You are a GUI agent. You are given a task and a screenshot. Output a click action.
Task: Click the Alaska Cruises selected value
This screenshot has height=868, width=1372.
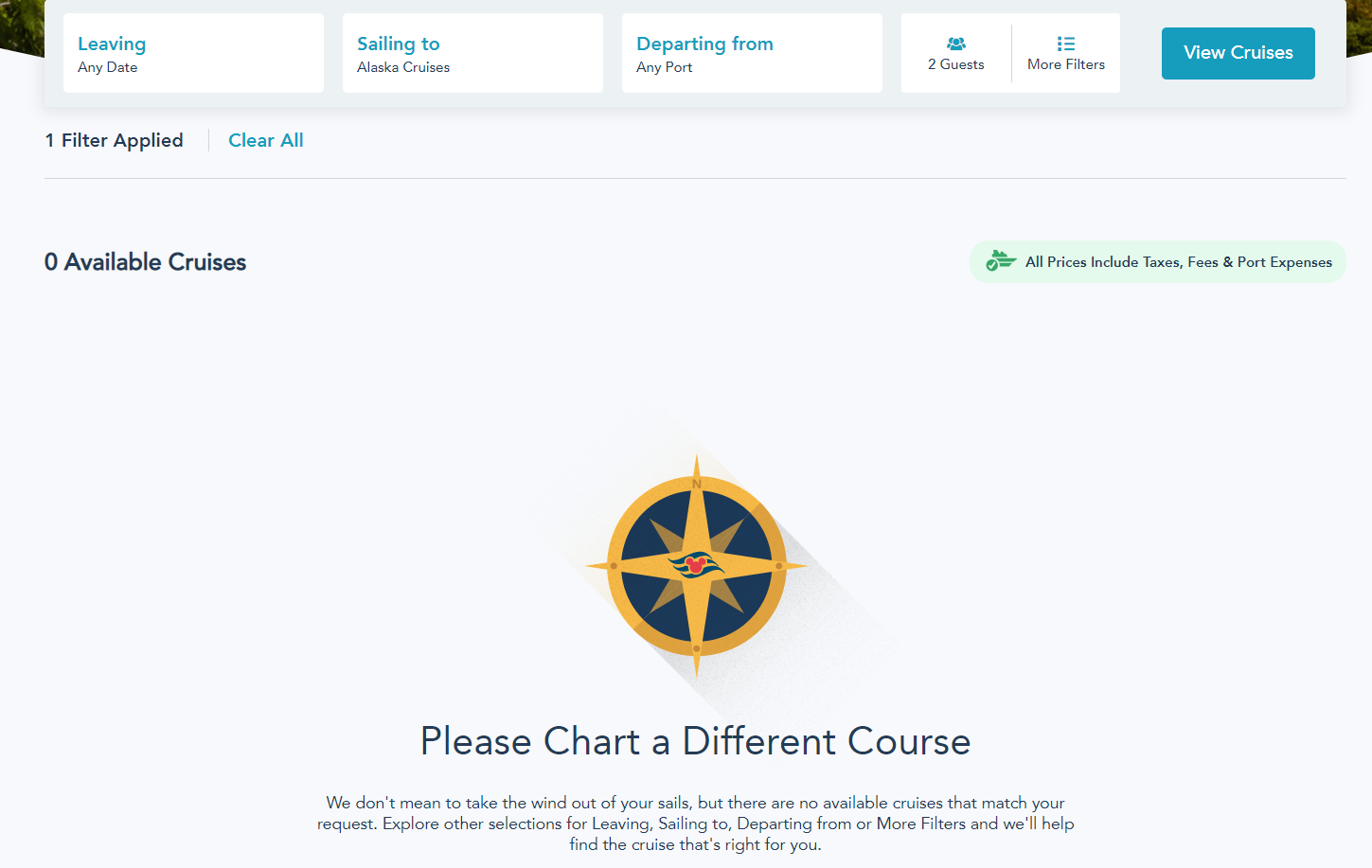tap(403, 67)
